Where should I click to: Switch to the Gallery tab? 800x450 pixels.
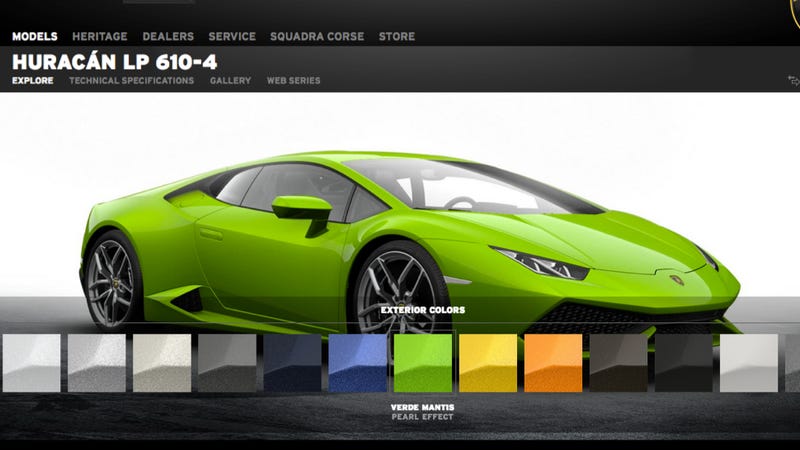point(230,81)
